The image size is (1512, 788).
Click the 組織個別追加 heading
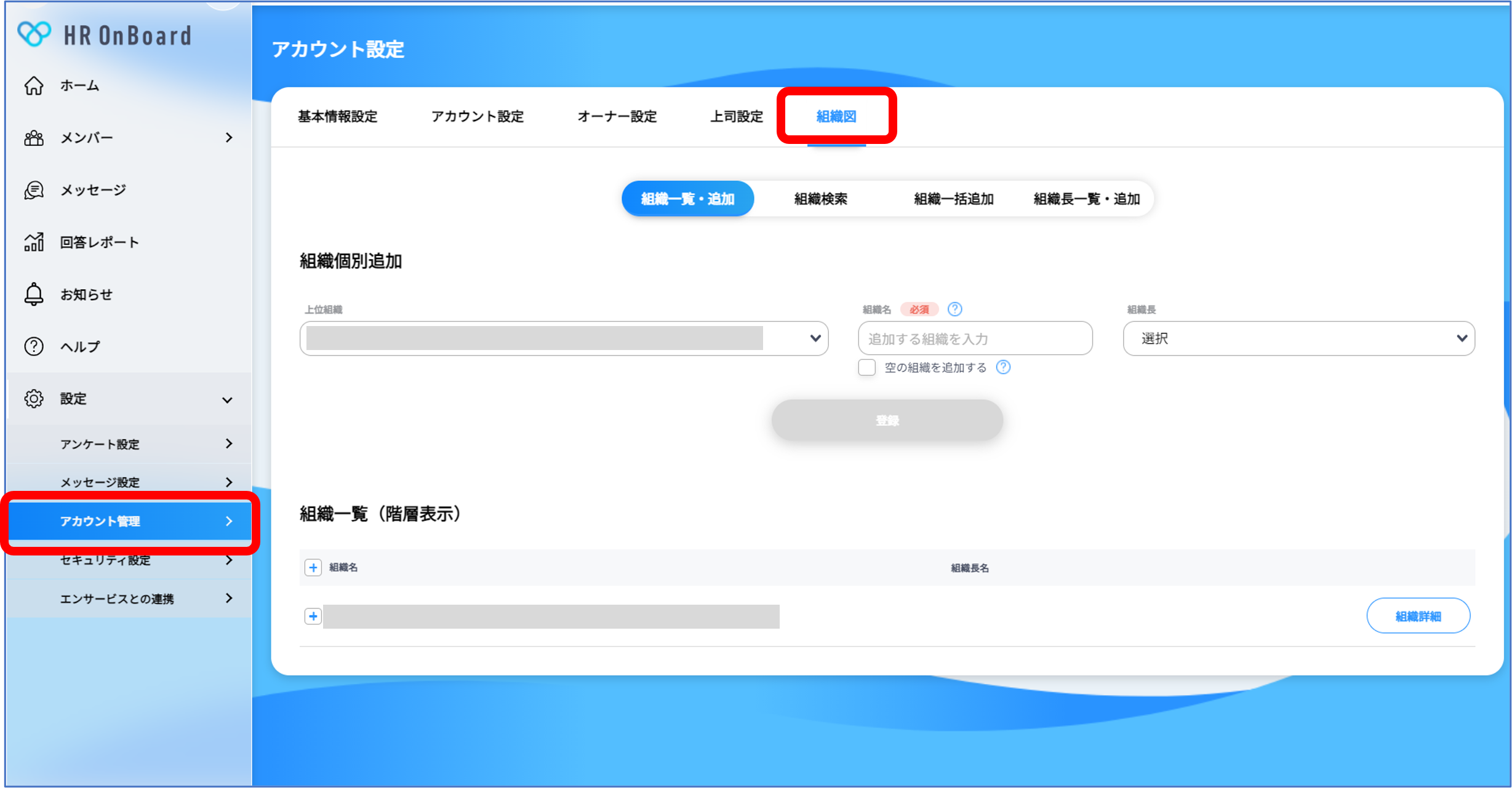[351, 261]
